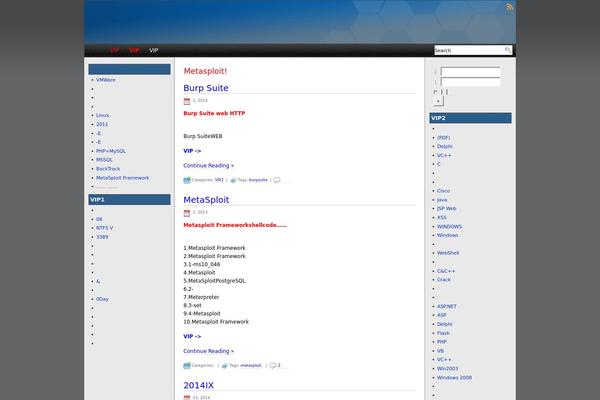The width and height of the screenshot is (600, 400).
Task: Open PHP link under VIP2
Action: [x=442, y=342]
